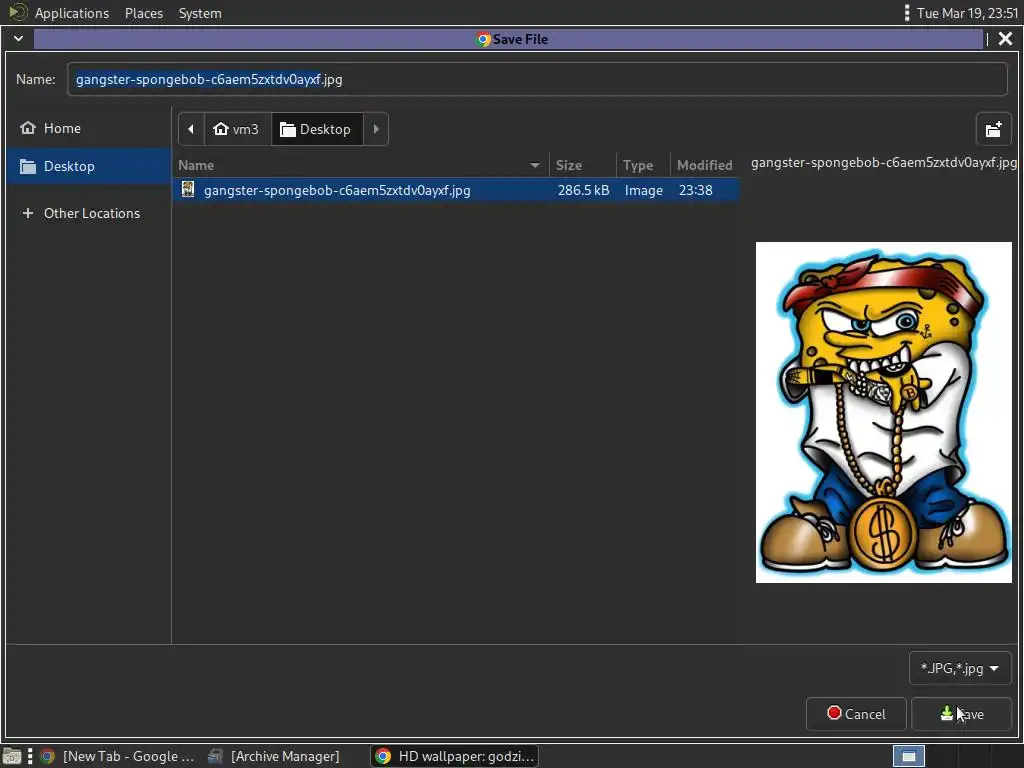
Task: Sort files by Name column header
Action: tap(360, 165)
